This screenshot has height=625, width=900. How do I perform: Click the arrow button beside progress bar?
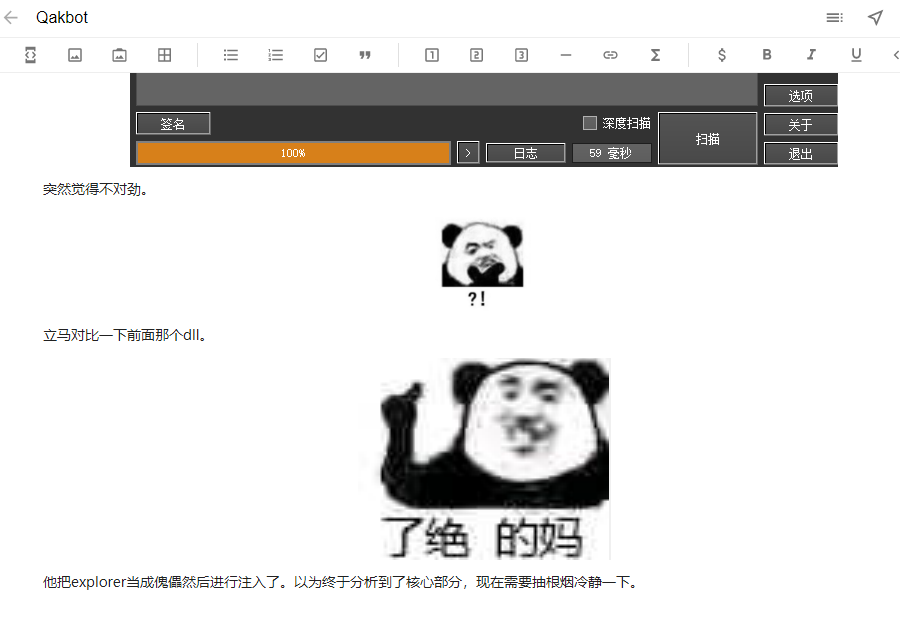[468, 153]
